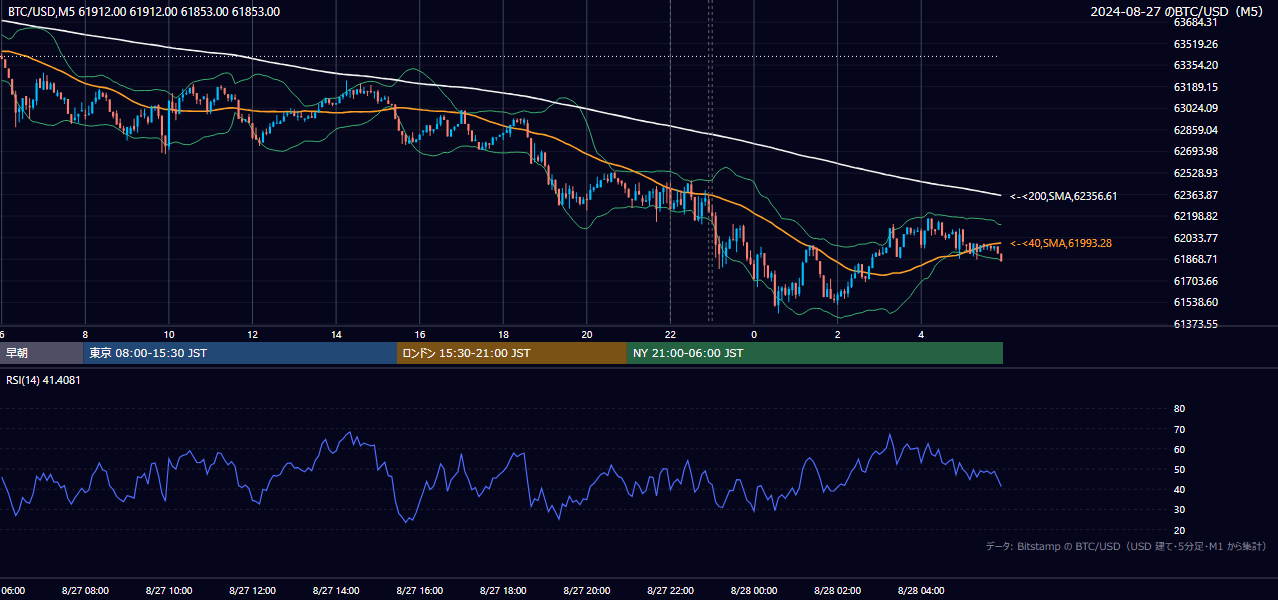Click the 200 SMA label reading 62356.61
The image size is (1278, 600).
point(1063,196)
